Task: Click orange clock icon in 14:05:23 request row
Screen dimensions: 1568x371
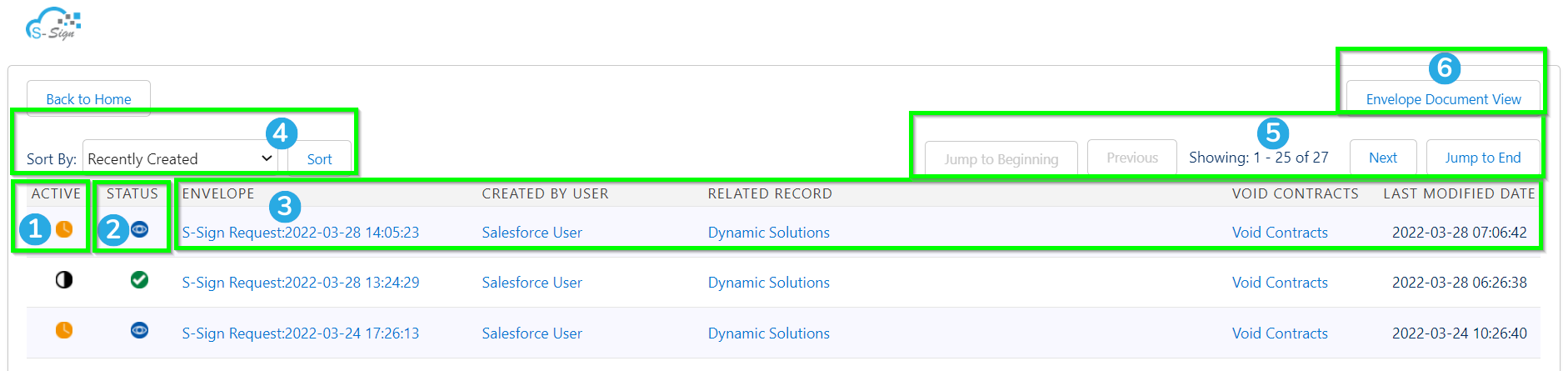Action: tap(64, 228)
